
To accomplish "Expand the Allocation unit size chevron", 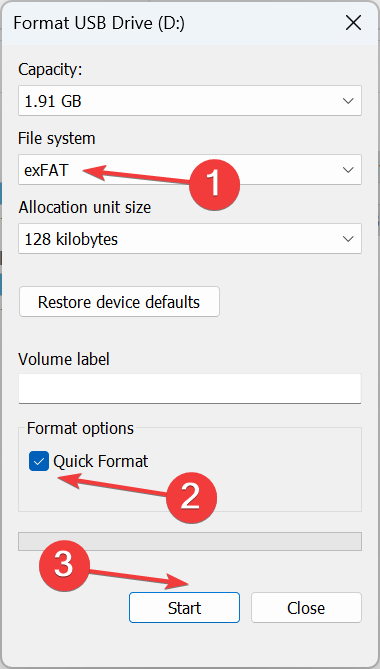I will [348, 239].
